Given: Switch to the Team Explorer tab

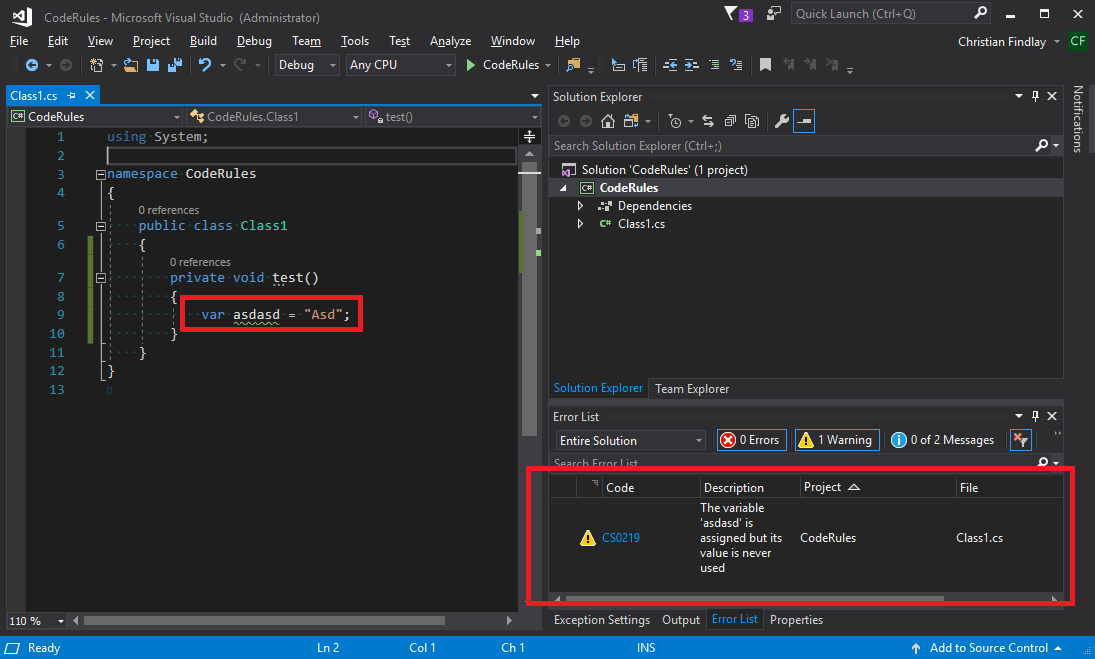Looking at the screenshot, I should [x=692, y=389].
